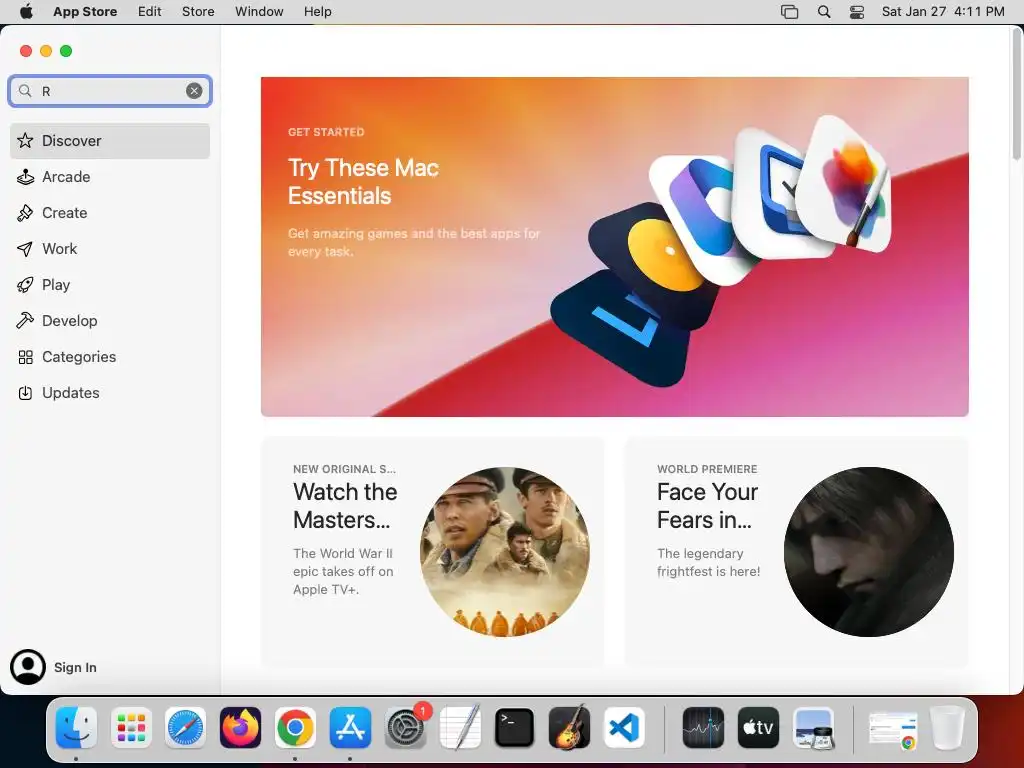Click the date and time in the menu bar
Screen dimensions: 1024x768
point(943,12)
